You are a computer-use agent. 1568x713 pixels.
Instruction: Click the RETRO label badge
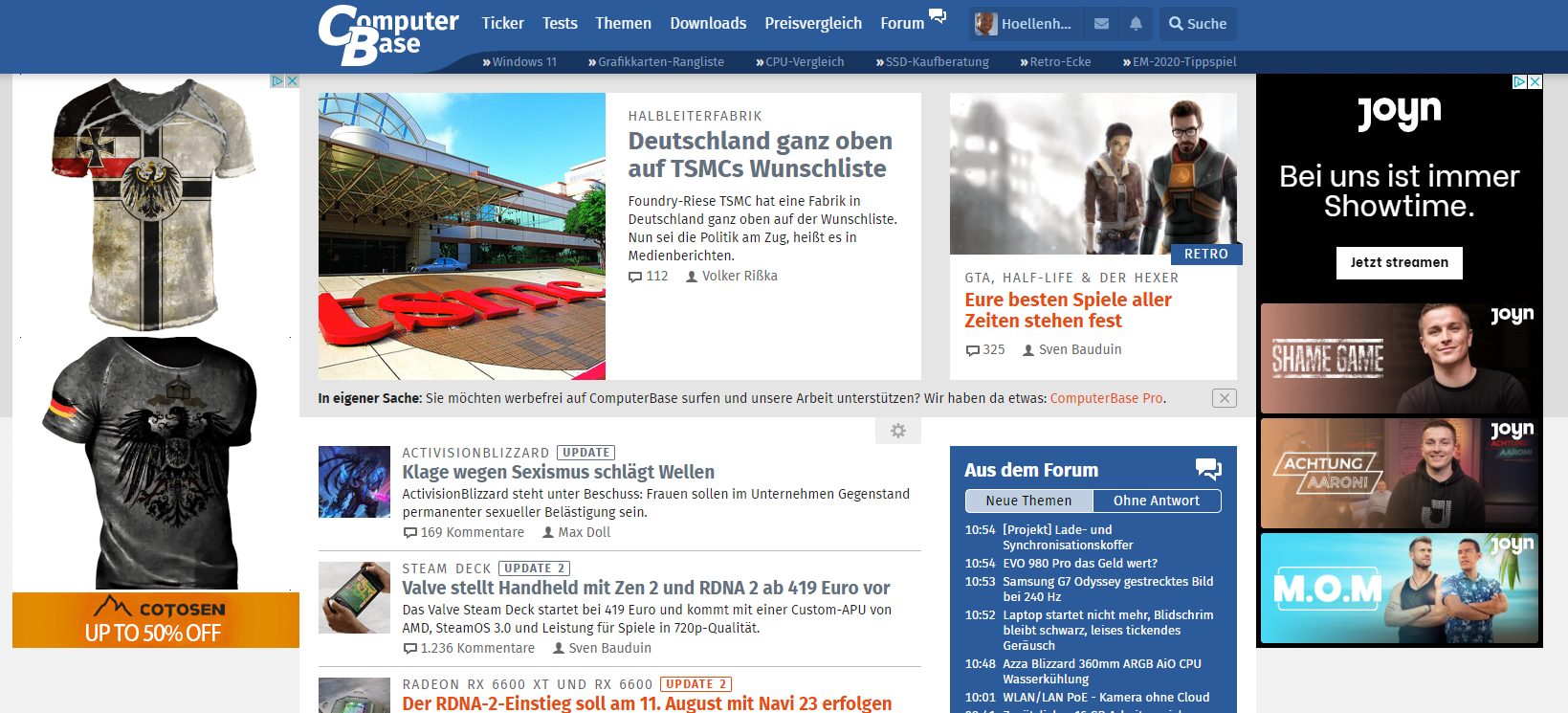click(x=1206, y=254)
